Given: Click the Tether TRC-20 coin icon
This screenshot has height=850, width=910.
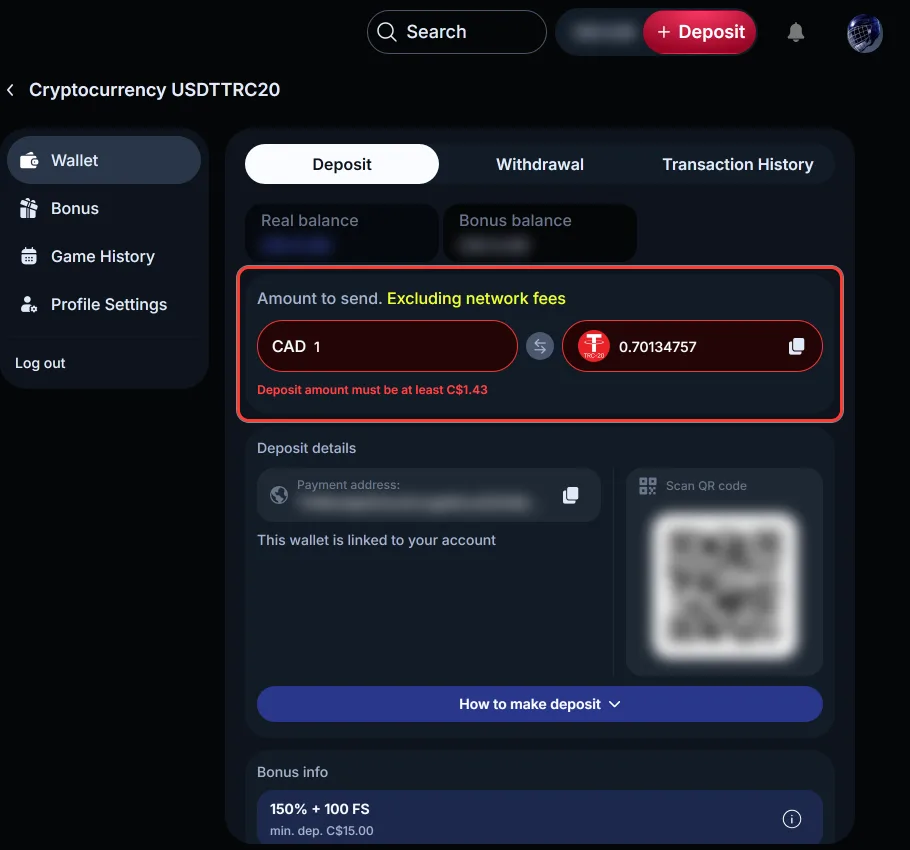Looking at the screenshot, I should [593, 346].
